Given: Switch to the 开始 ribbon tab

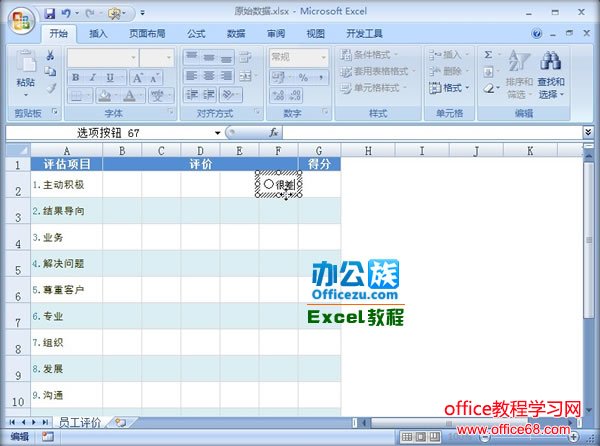Looking at the screenshot, I should pos(59,34).
